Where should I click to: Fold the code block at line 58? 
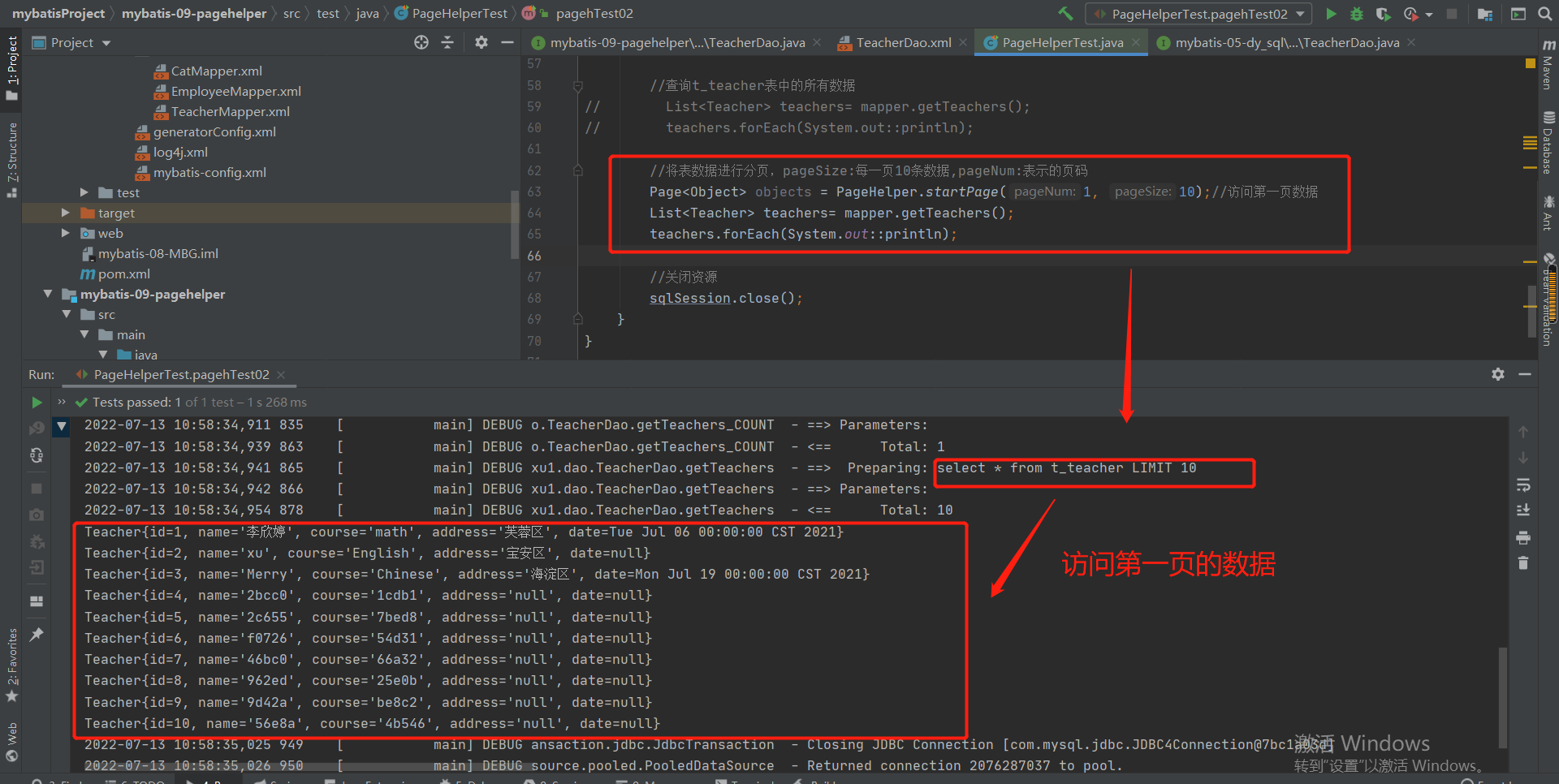pos(578,85)
